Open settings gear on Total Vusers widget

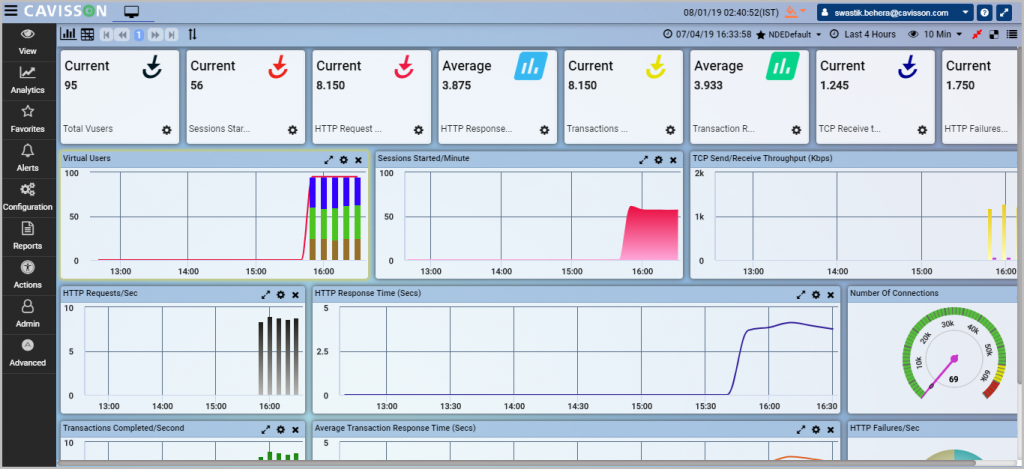pos(167,130)
